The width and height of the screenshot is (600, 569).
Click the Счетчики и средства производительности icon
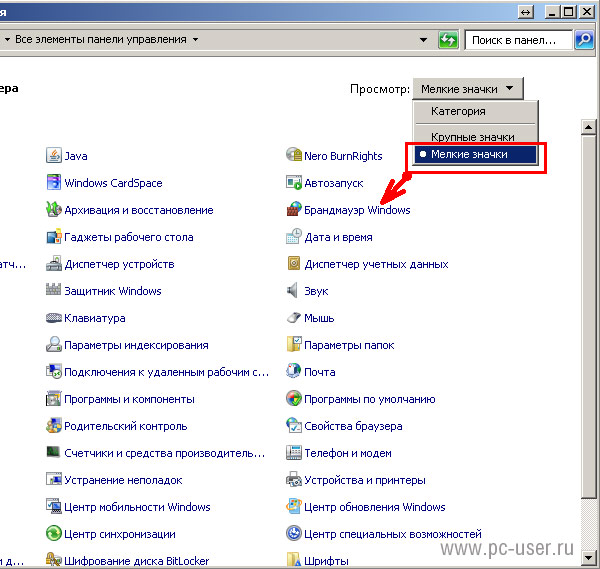point(54,452)
